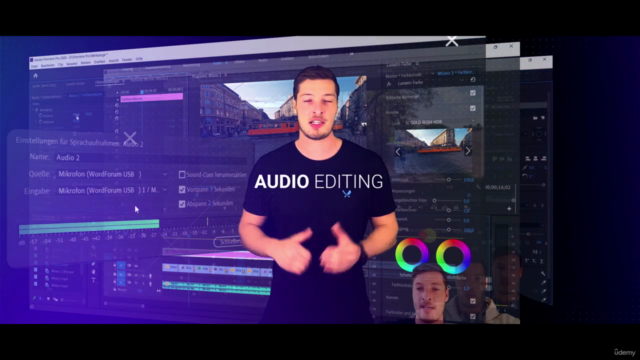Click the Milano 1 Farbkorrektur clip link

[x=455, y=73]
